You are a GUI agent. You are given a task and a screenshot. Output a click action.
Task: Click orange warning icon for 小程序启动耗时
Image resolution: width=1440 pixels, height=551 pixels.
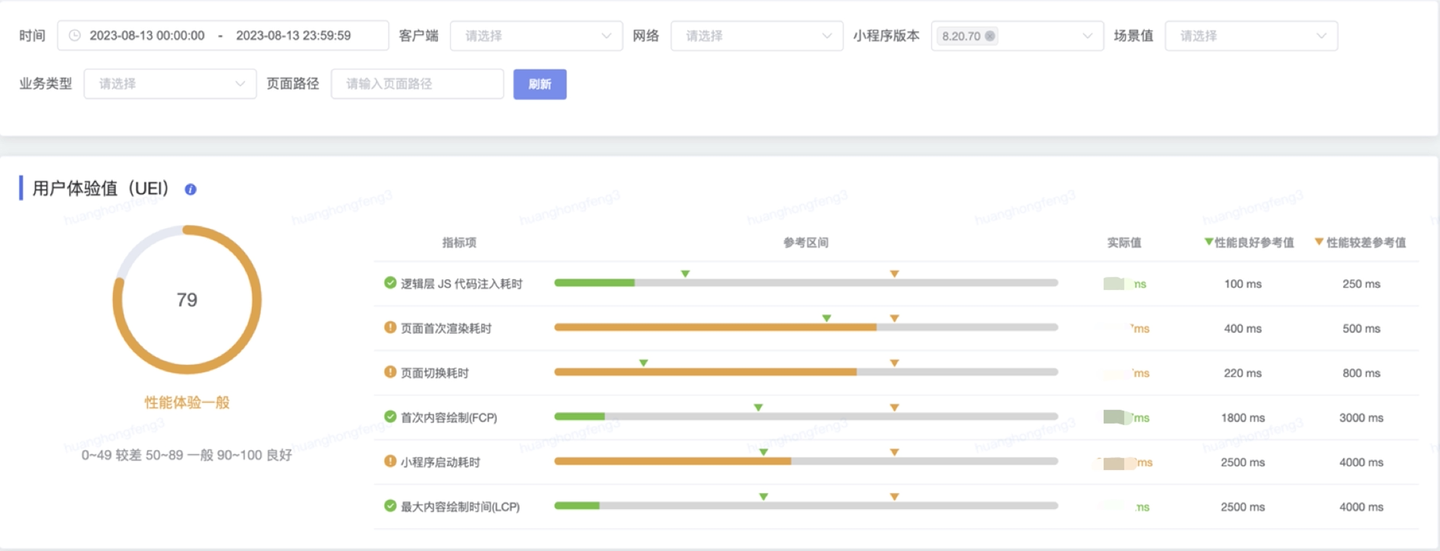tap(390, 462)
